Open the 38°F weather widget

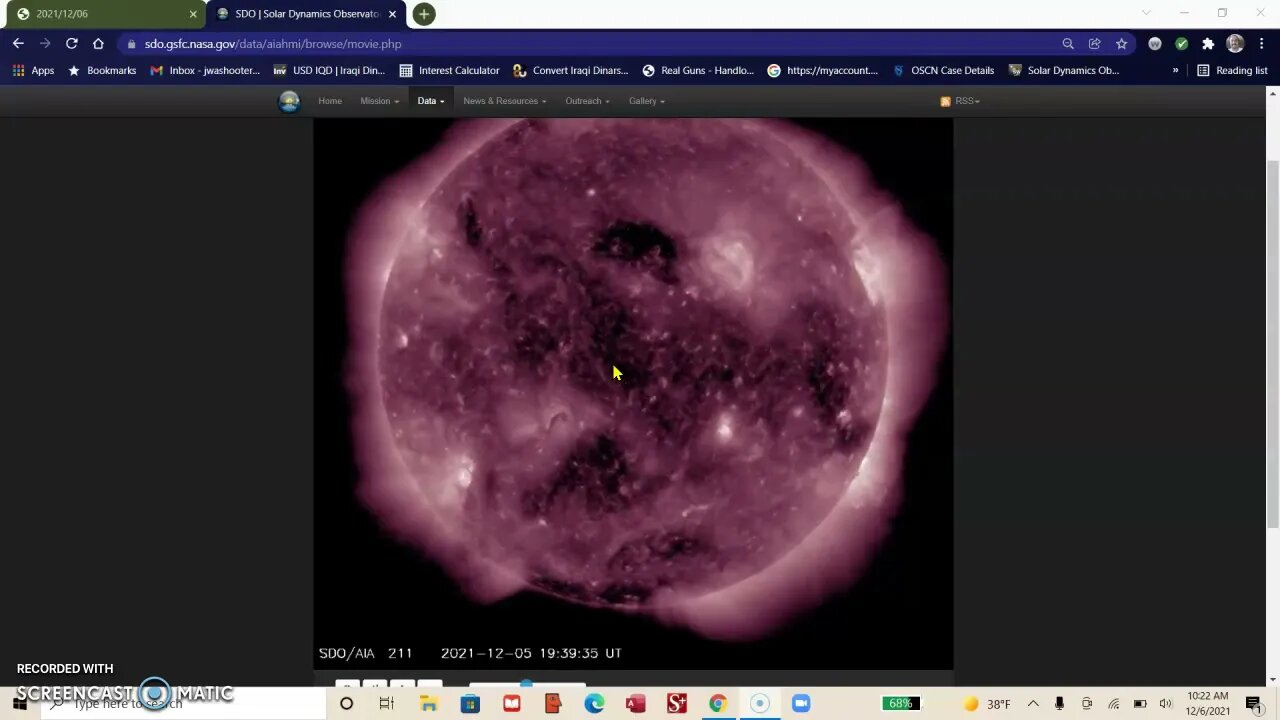point(988,704)
